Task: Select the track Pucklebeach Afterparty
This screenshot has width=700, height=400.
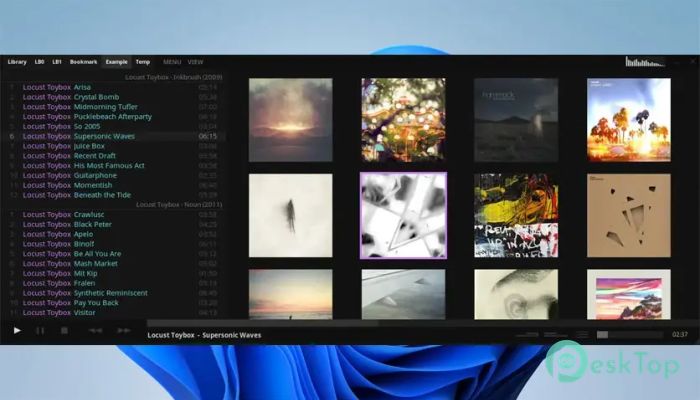Action: point(114,117)
